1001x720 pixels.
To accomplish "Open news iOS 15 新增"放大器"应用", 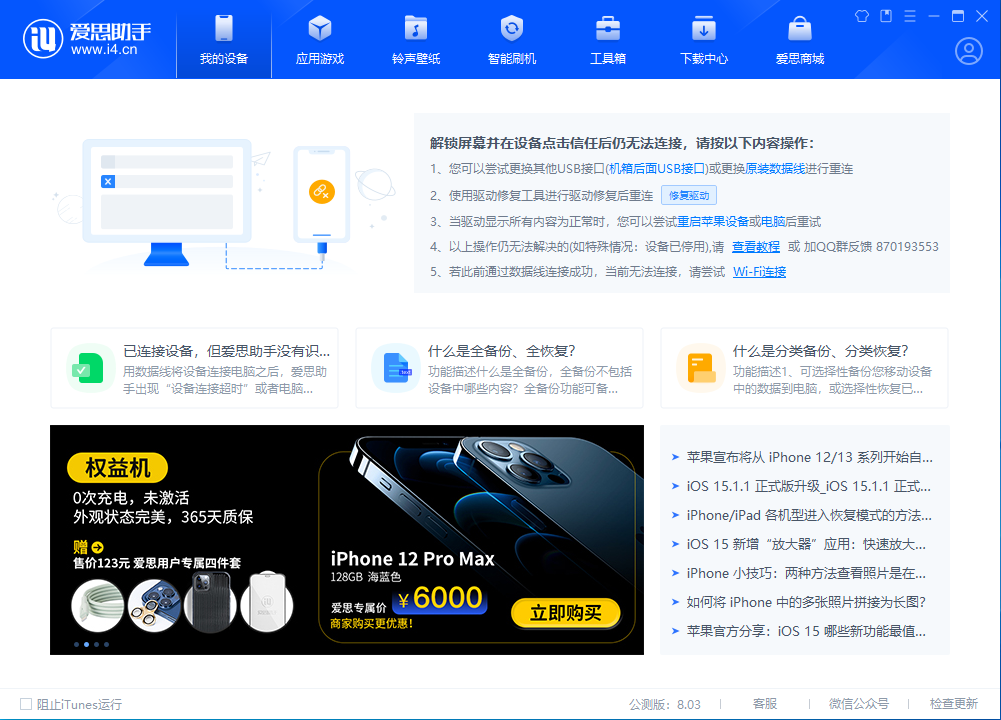I will pos(806,544).
